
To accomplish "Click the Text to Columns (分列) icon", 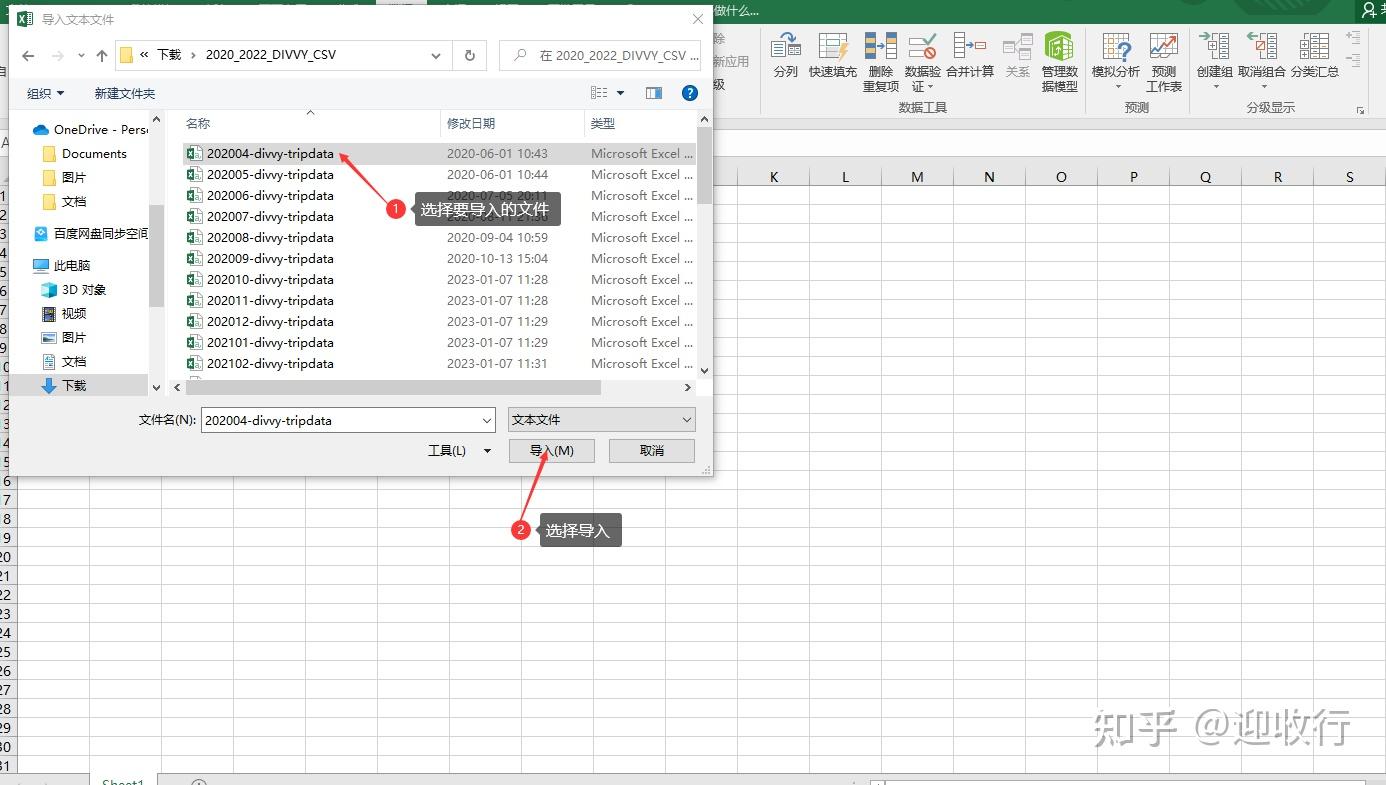I will coord(786,56).
